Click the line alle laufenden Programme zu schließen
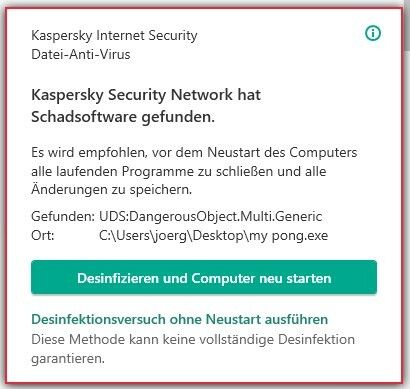Viewport: 410px width, 389px height. tap(179, 171)
